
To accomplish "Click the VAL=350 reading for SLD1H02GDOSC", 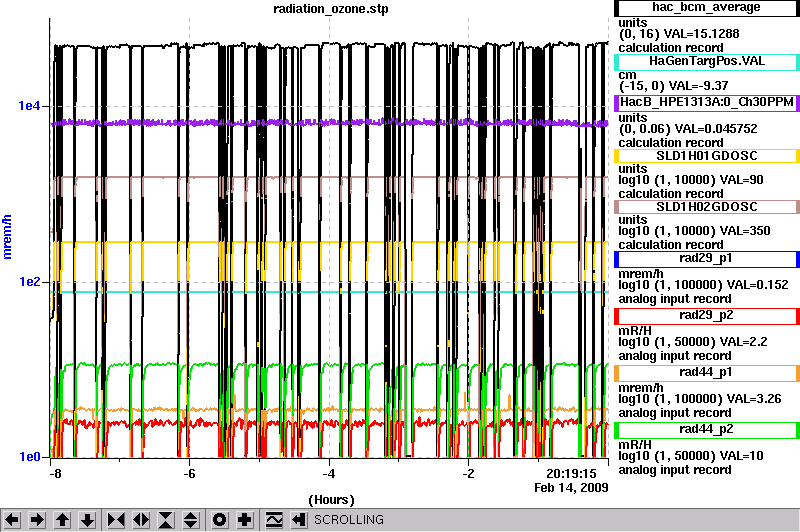I will (x=743, y=231).
